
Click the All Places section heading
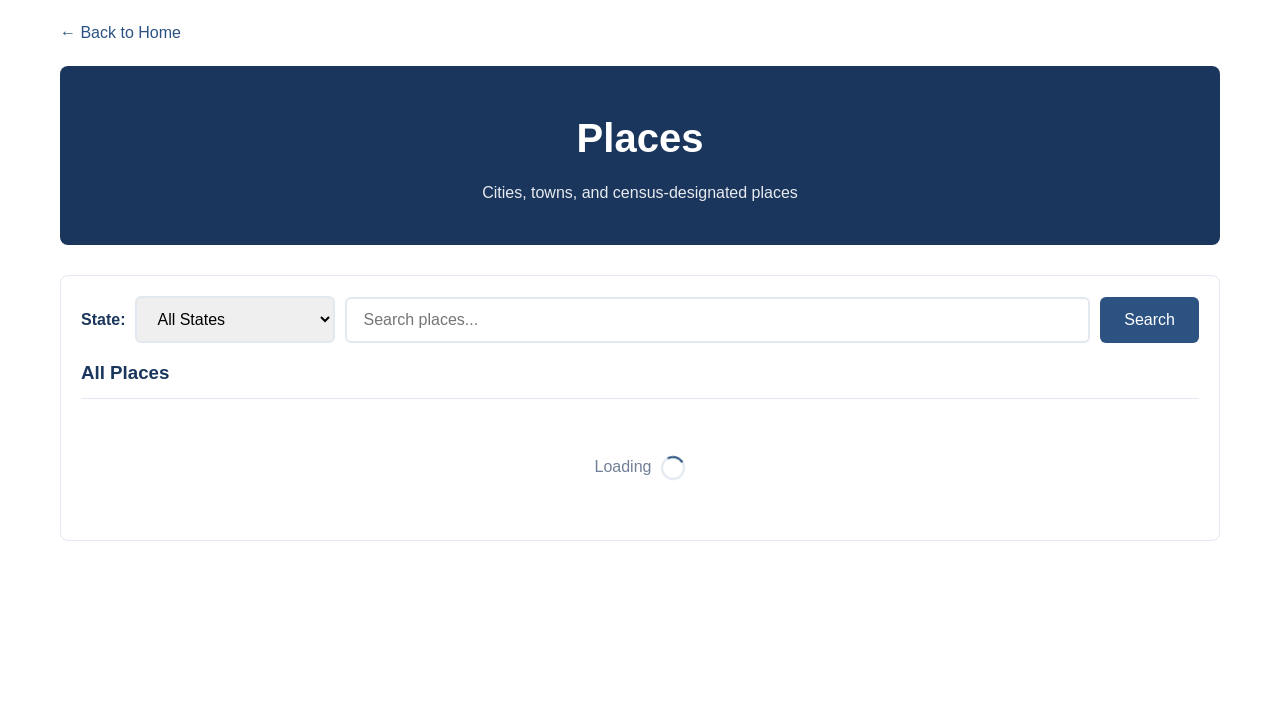pyautogui.click(x=125, y=373)
